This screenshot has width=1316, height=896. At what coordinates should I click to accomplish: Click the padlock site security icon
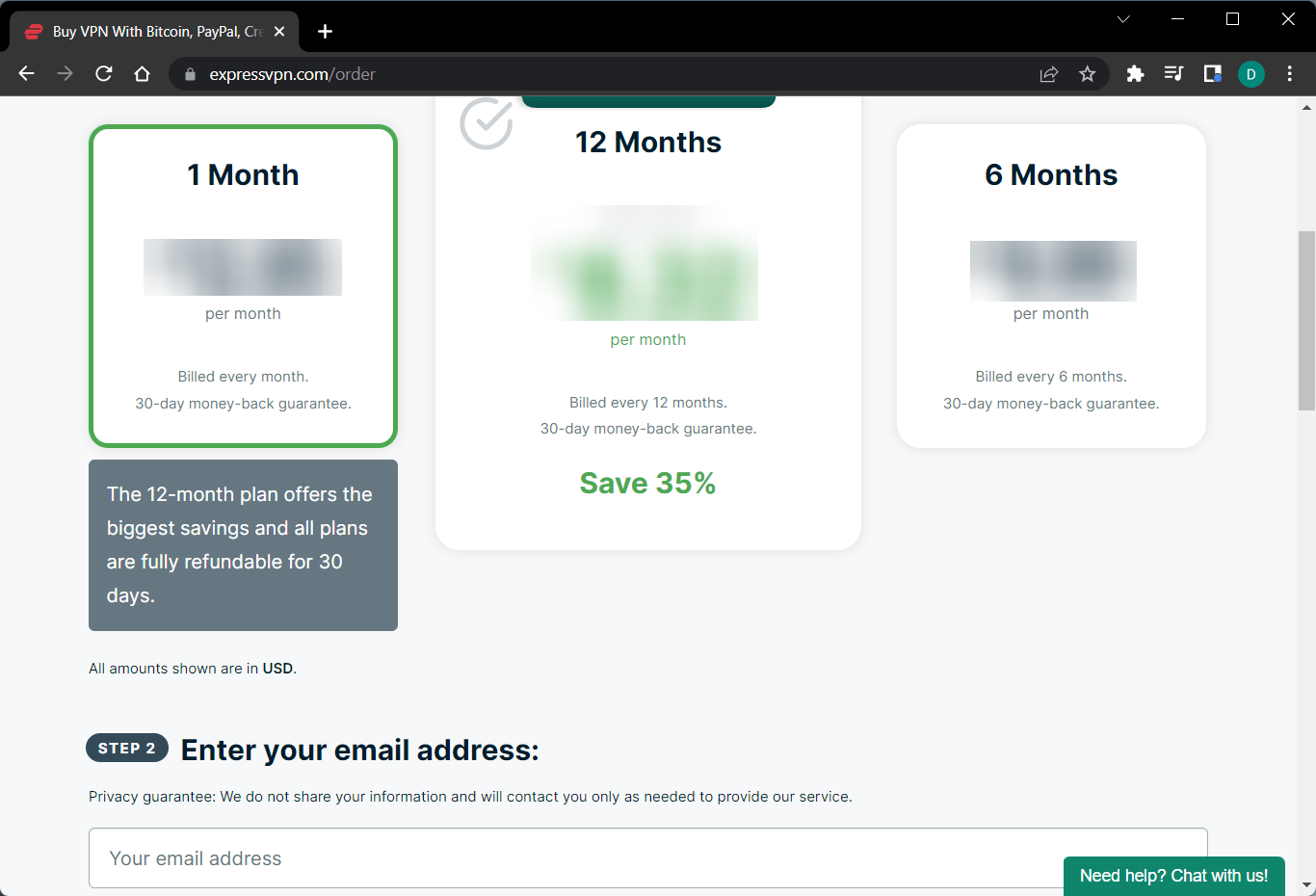click(189, 73)
